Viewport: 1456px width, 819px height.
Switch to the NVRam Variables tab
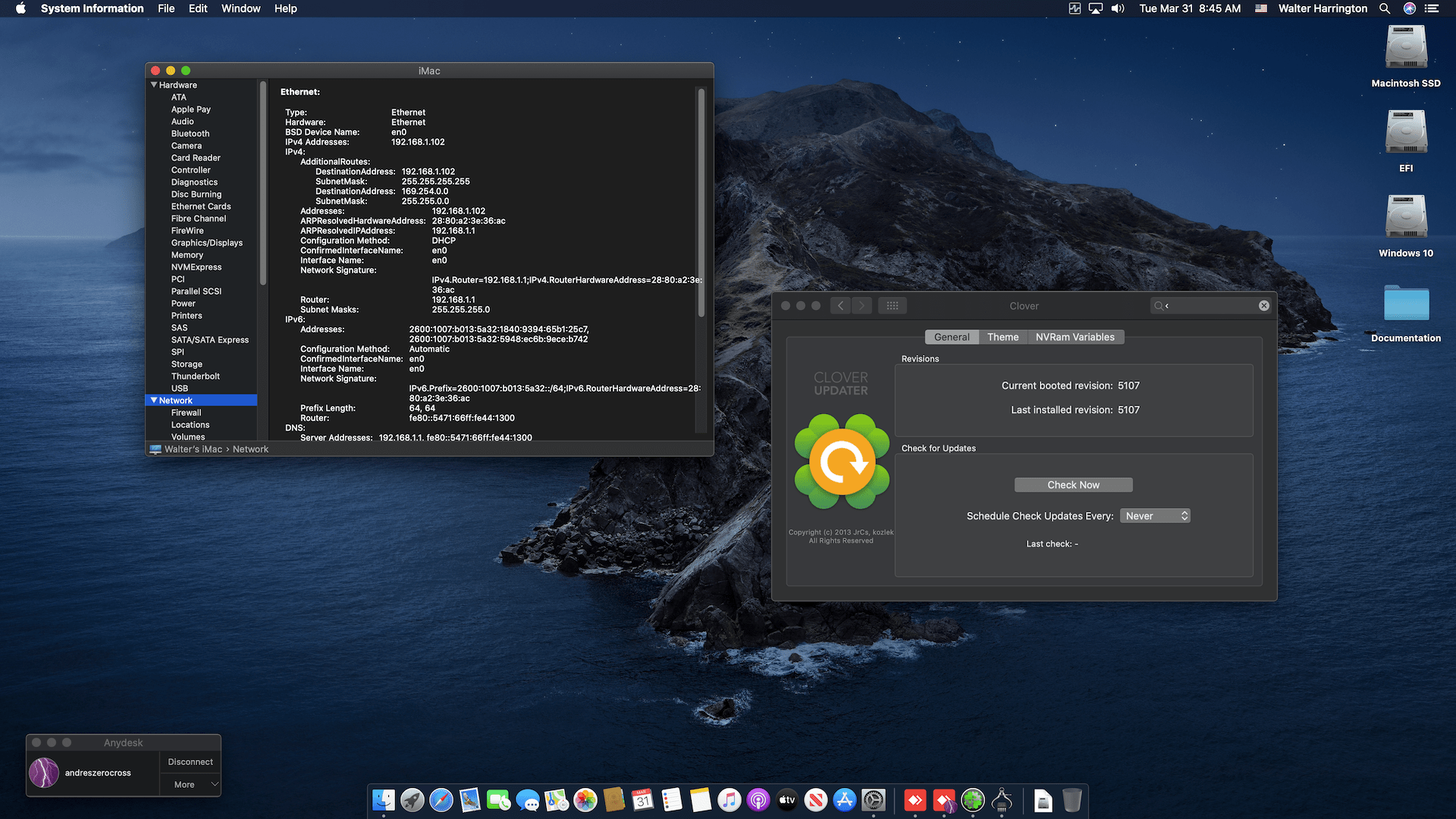1075,337
